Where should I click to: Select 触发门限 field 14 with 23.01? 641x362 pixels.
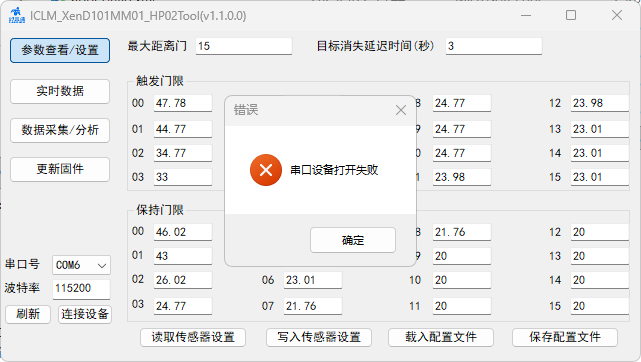[x=600, y=153]
